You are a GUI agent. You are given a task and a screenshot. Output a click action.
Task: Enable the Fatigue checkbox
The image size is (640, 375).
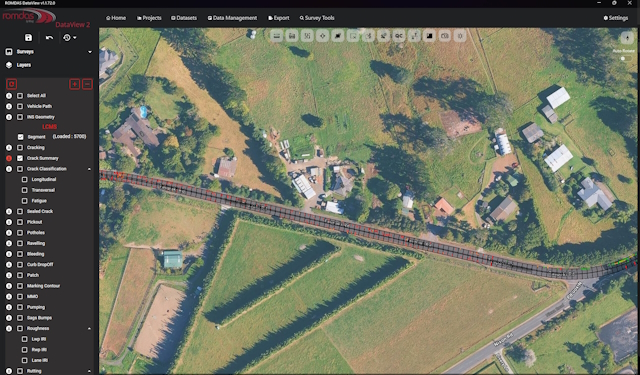point(24,201)
